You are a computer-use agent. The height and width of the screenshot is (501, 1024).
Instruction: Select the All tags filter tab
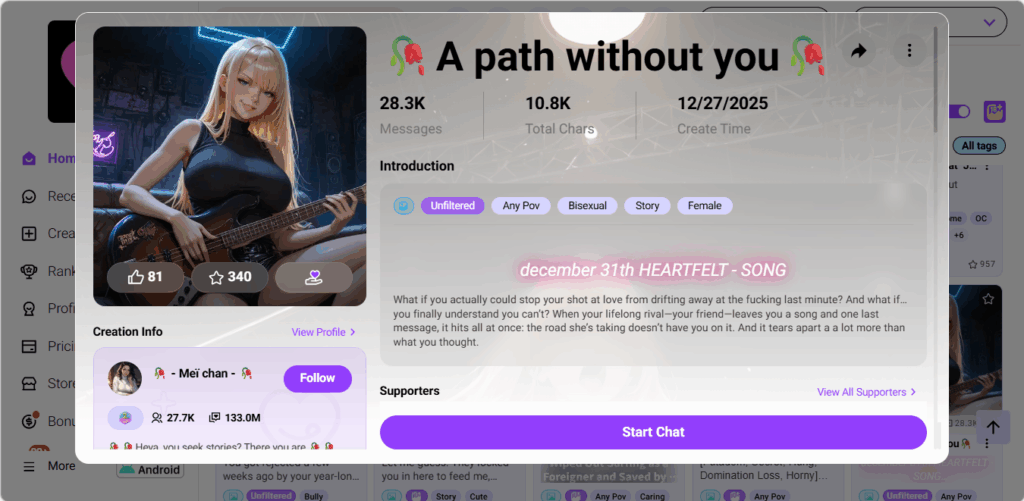(x=979, y=146)
